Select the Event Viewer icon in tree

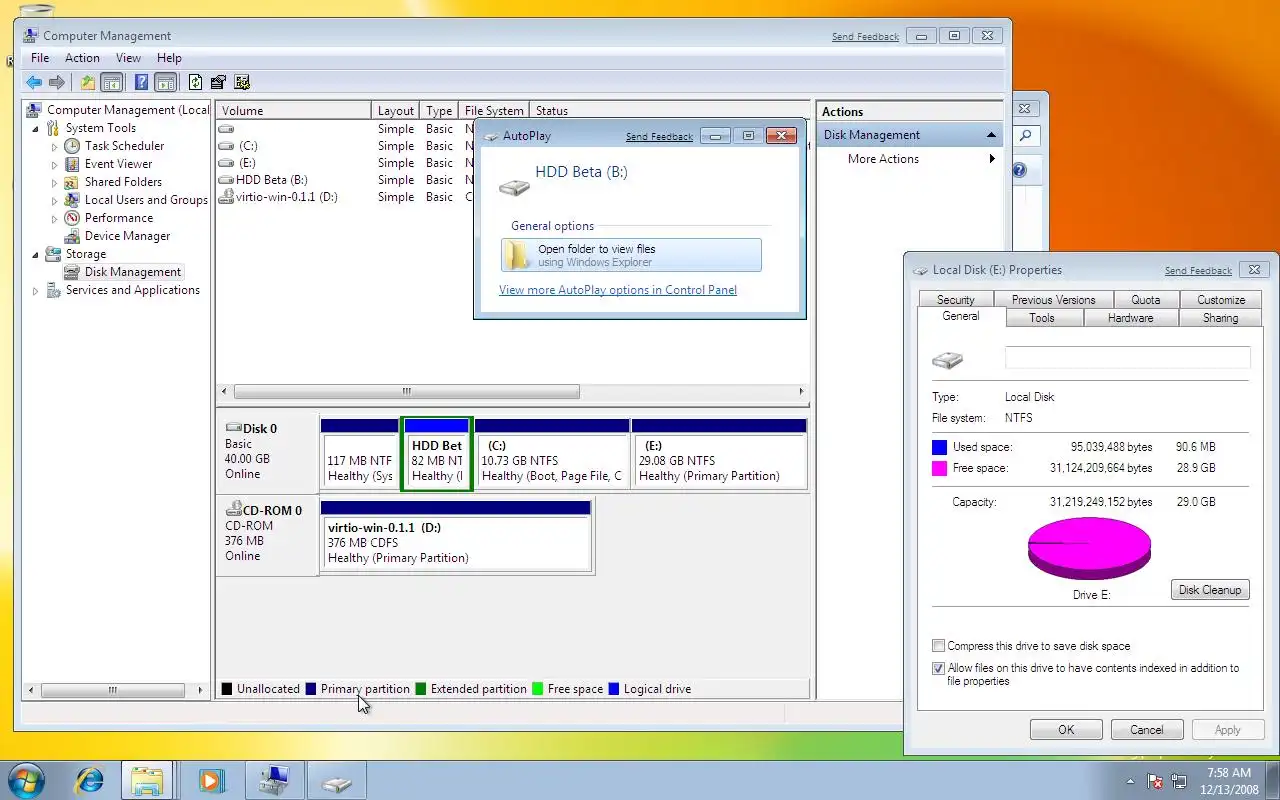point(72,164)
